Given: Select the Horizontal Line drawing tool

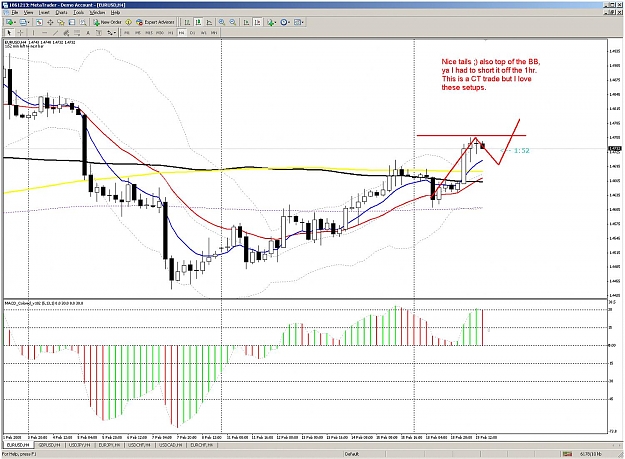Looking at the screenshot, I should [44, 33].
